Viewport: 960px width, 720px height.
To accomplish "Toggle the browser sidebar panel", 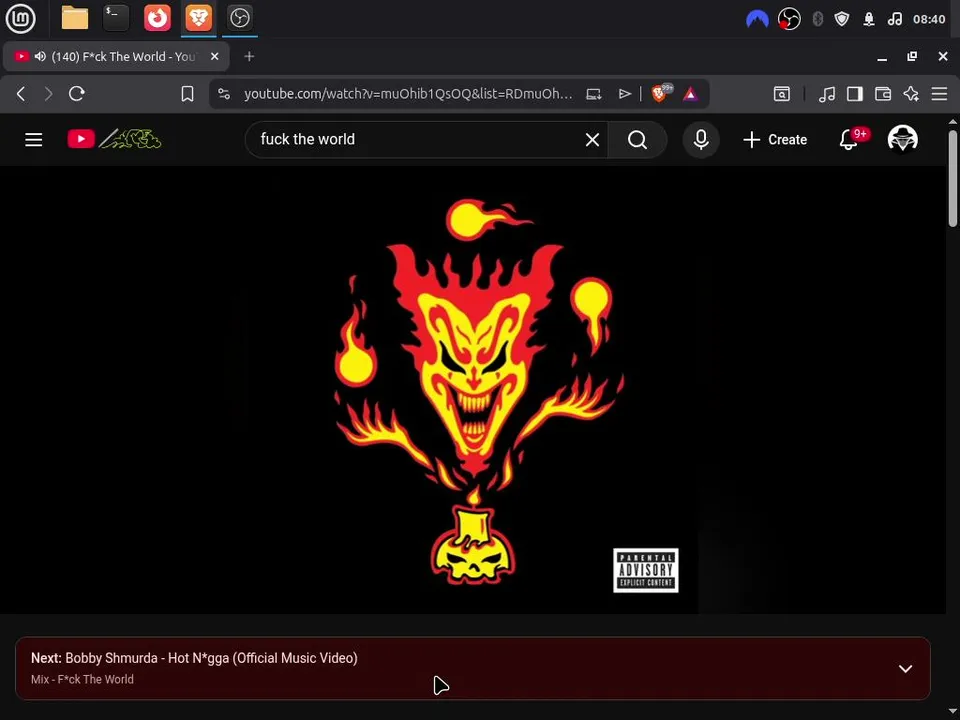I will pos(855,94).
